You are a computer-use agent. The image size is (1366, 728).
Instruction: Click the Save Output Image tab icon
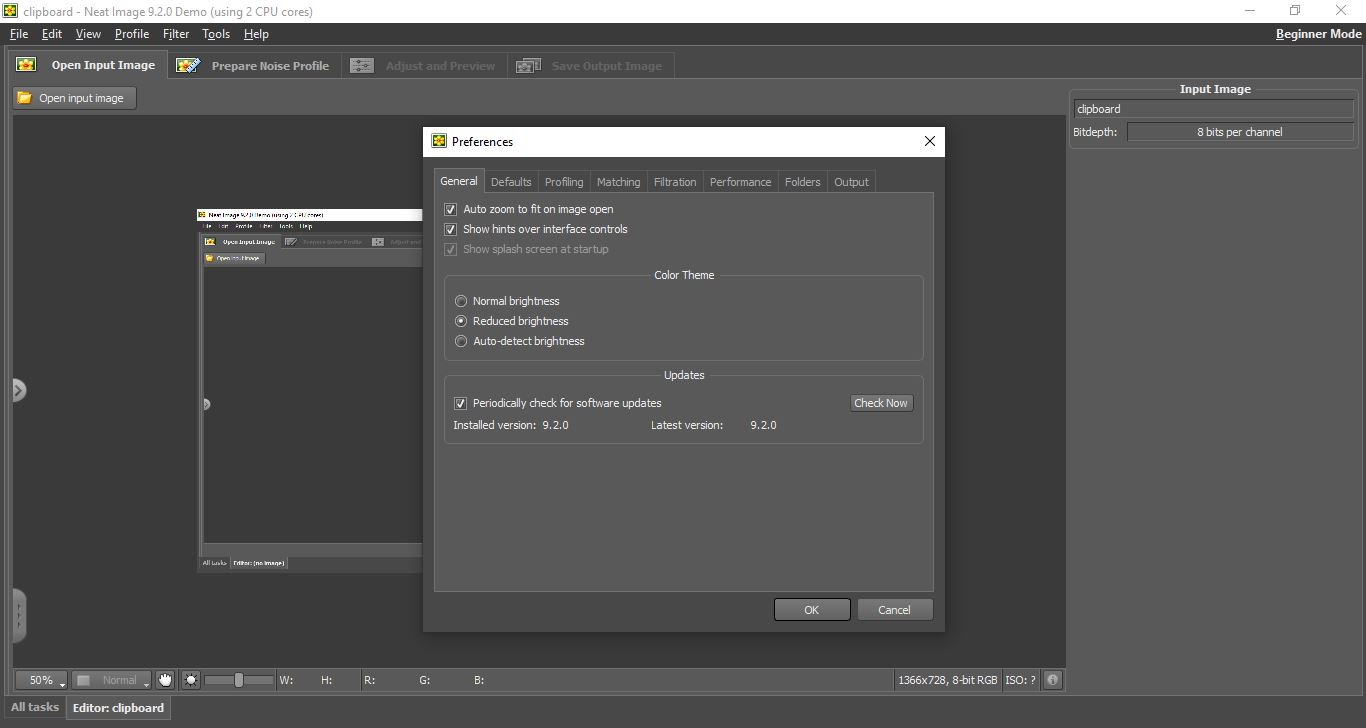(528, 66)
